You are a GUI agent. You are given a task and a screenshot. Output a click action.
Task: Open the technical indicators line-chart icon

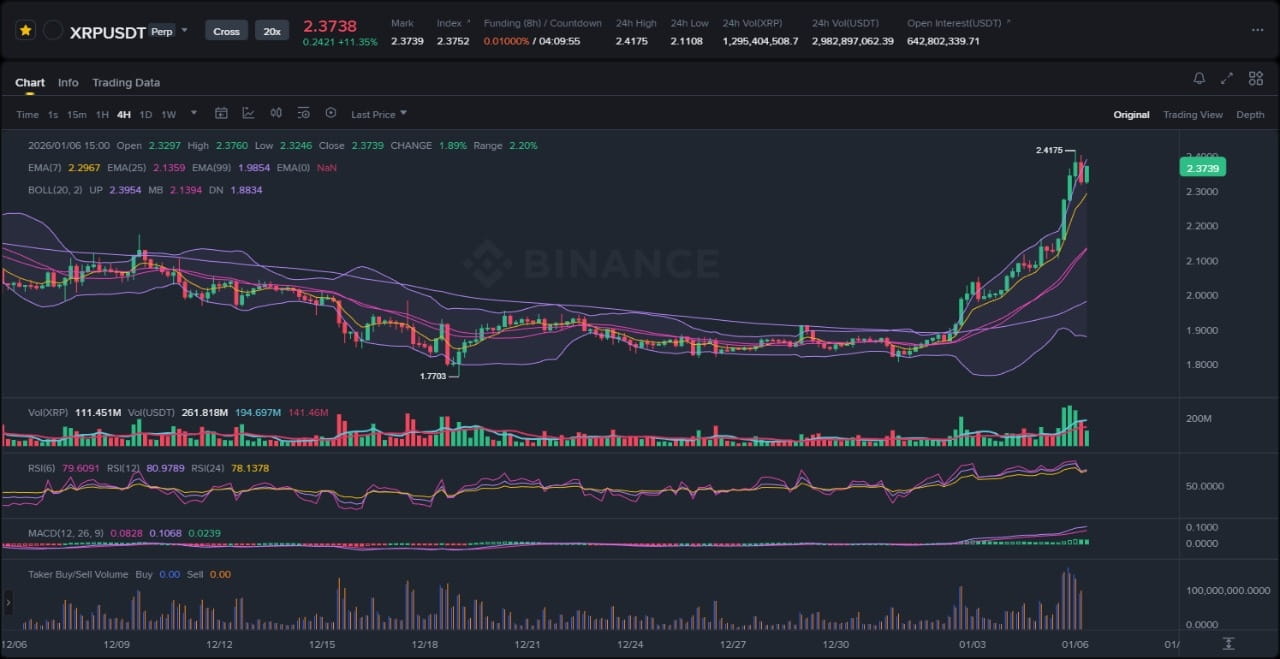[248, 114]
